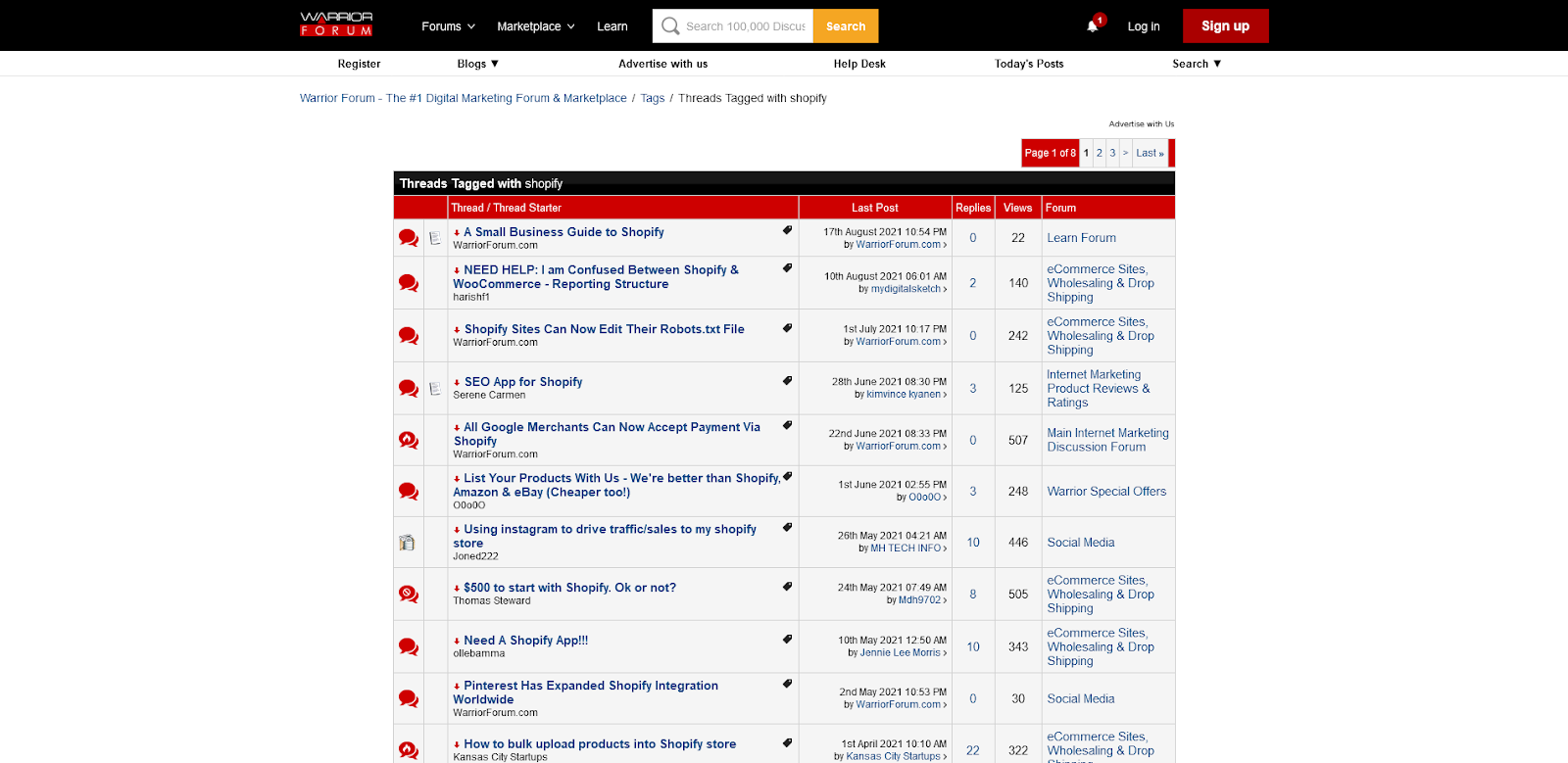Open the Marketplace dropdown
This screenshot has height=763, width=1568.
point(535,26)
